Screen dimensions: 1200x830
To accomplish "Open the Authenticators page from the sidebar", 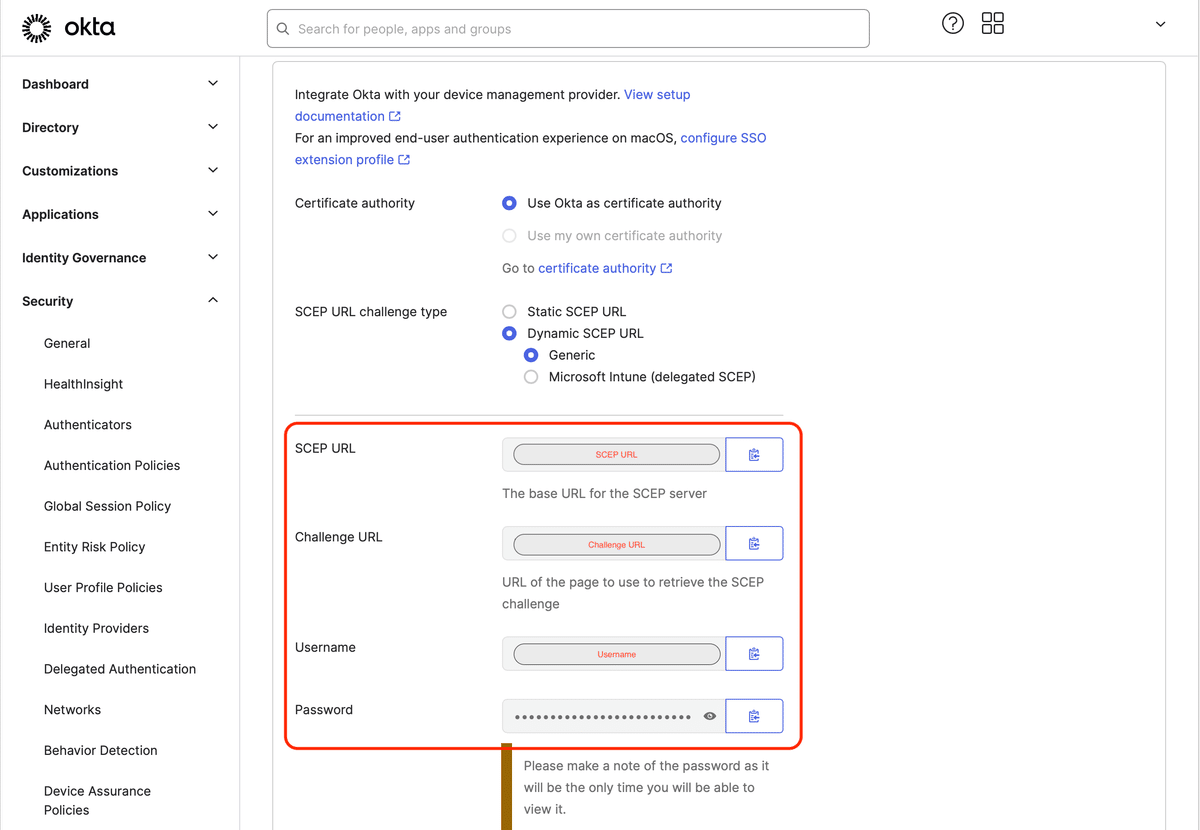I will pos(87,424).
